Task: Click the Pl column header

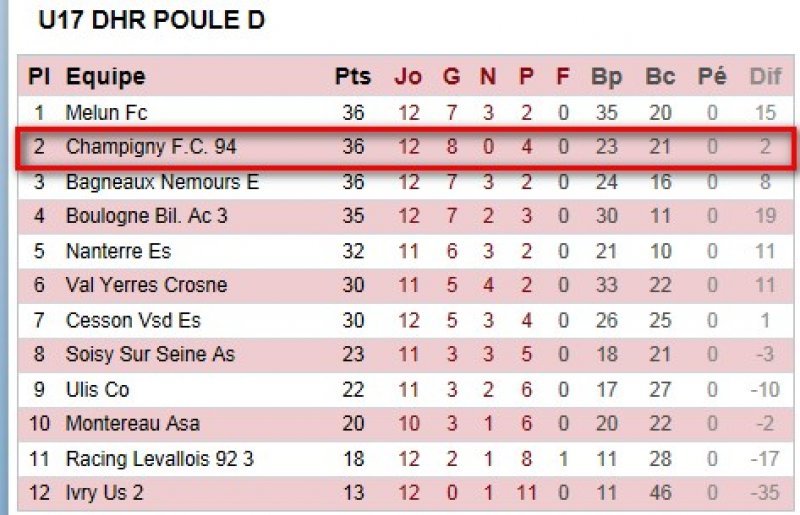Action: tap(39, 77)
